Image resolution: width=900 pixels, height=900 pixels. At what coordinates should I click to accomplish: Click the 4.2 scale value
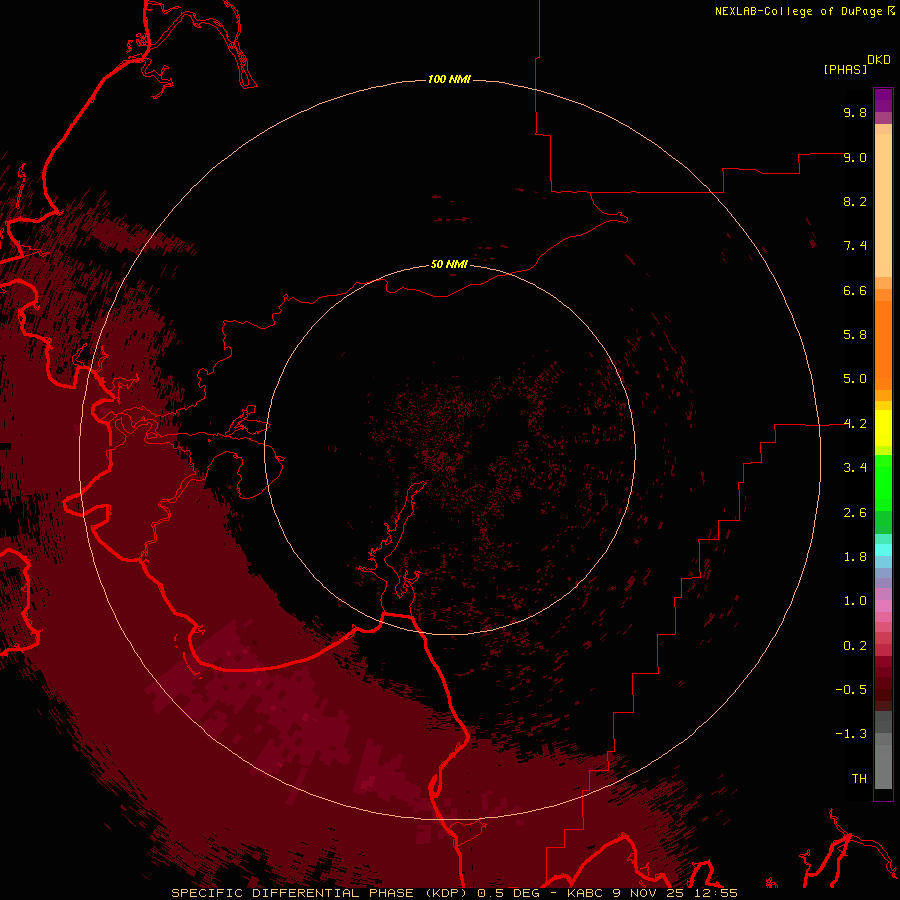855,424
